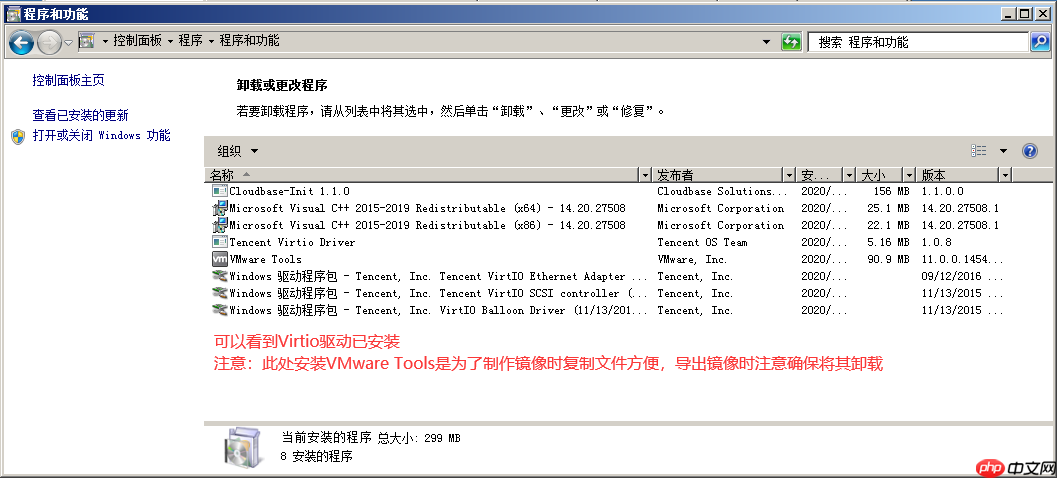
Task: Select Microsoft Visual C++ 2015-2019 (x64) row
Action: (x=427, y=208)
